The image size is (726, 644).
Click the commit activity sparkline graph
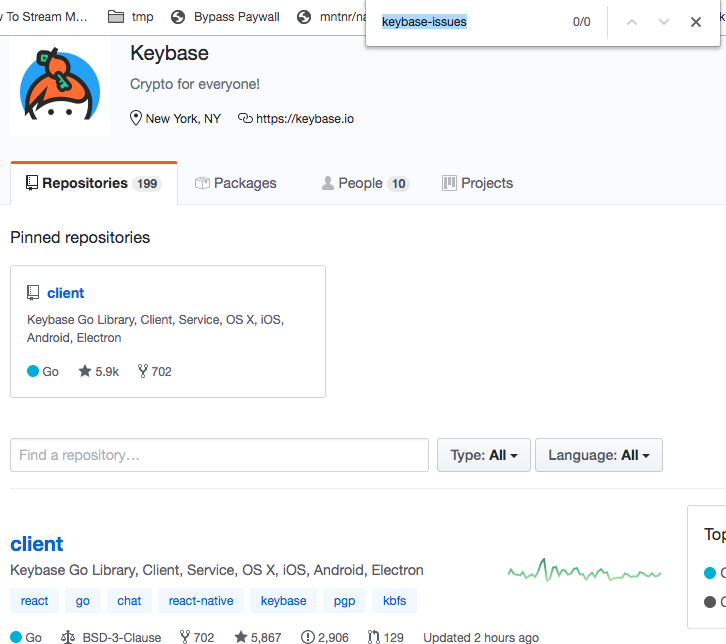click(x=584, y=571)
